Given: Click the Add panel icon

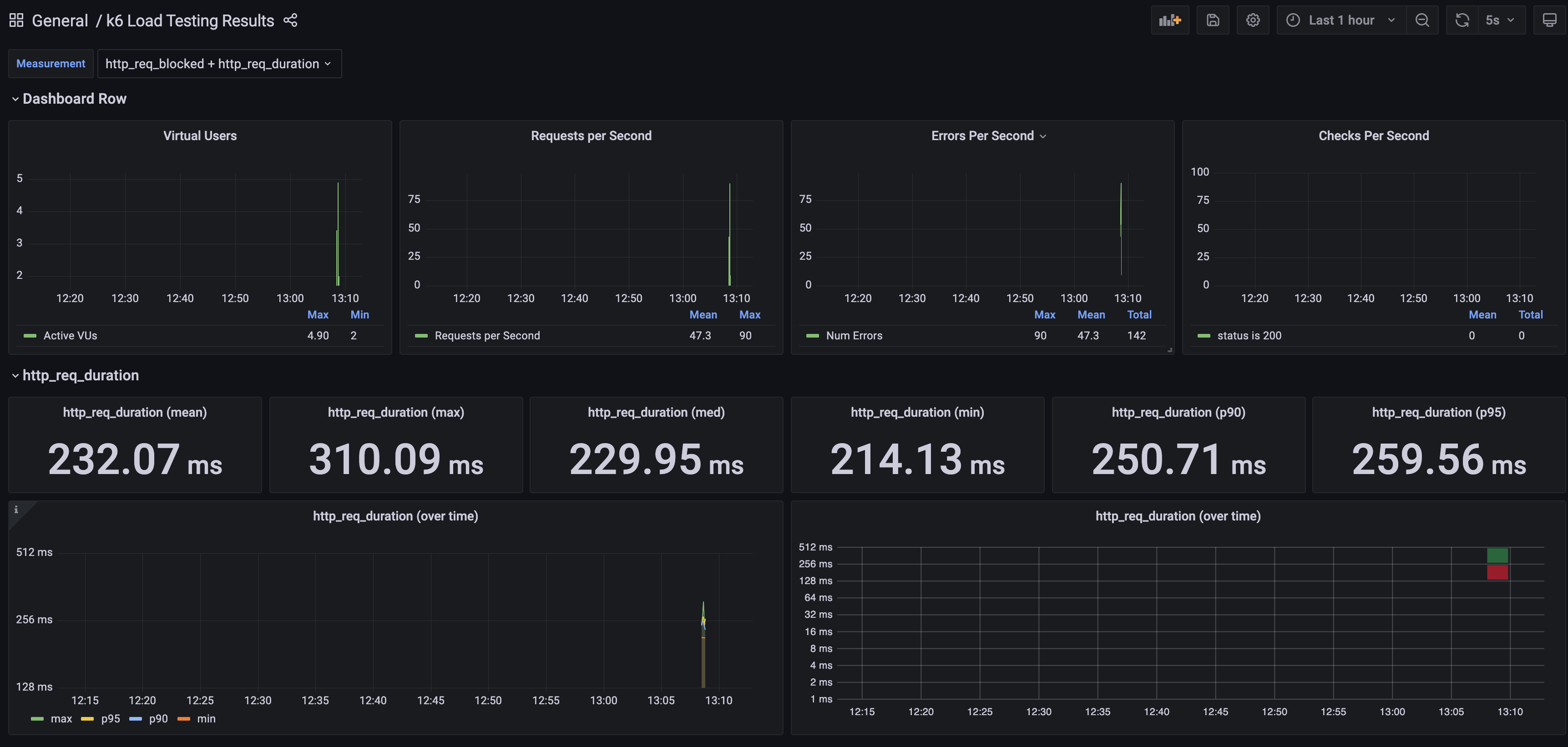Looking at the screenshot, I should pos(1169,20).
